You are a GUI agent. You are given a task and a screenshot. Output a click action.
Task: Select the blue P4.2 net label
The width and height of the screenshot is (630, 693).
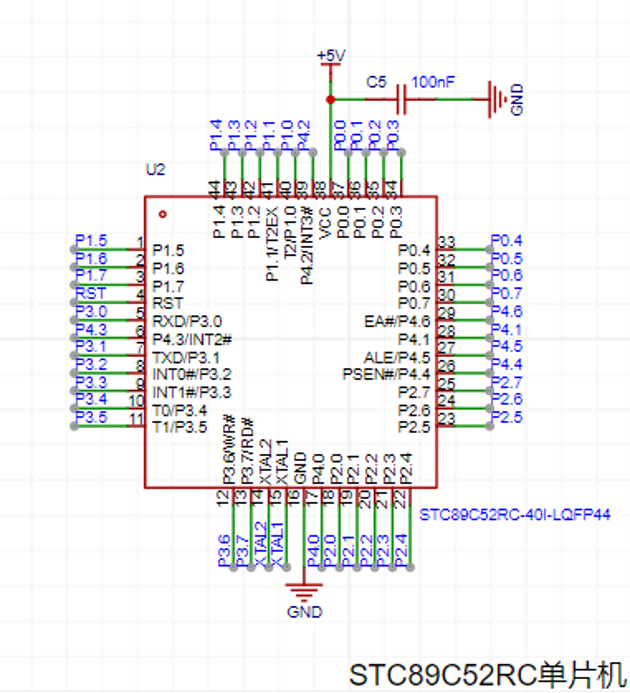coord(303,134)
